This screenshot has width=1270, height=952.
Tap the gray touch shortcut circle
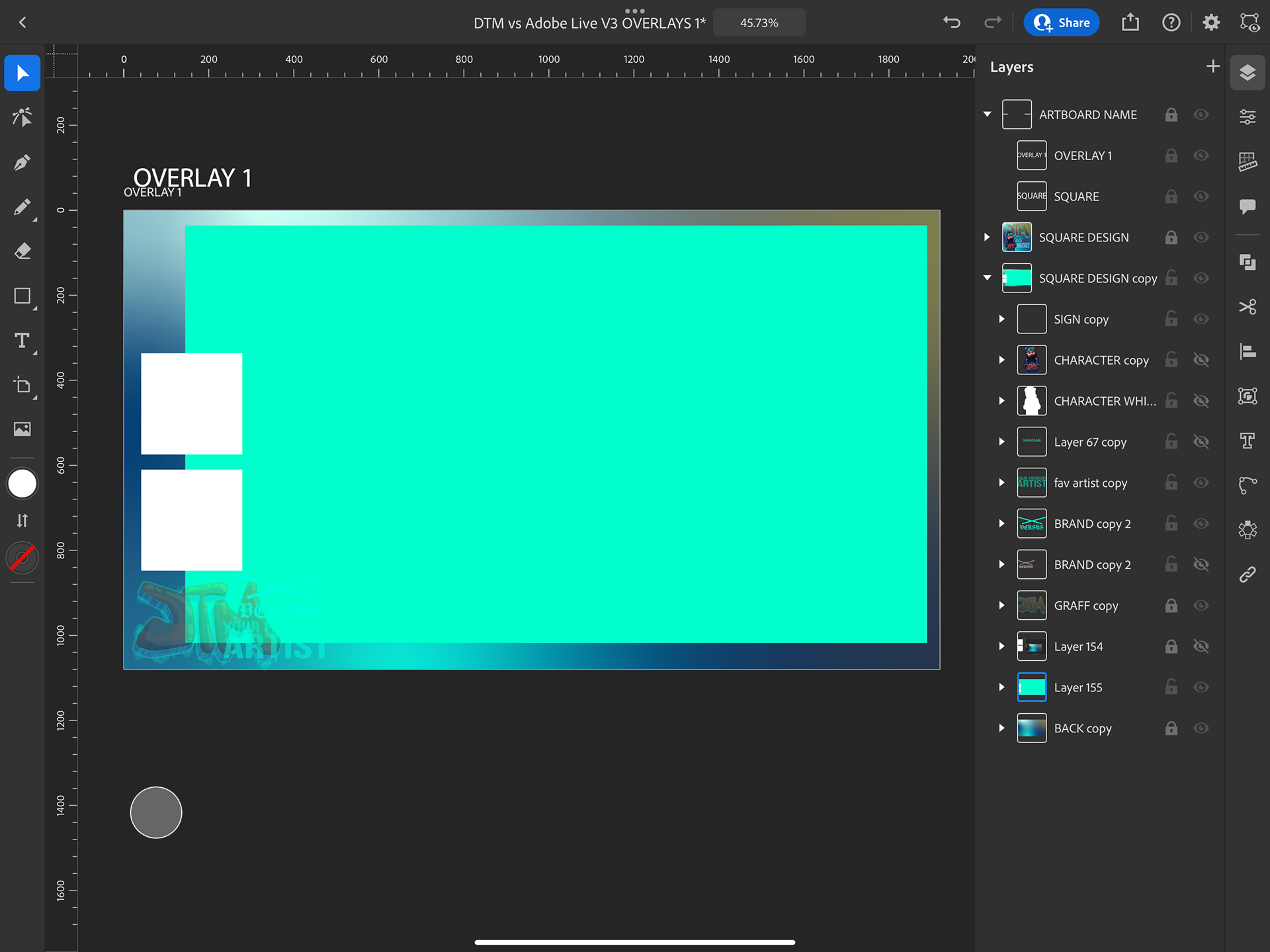coord(156,812)
